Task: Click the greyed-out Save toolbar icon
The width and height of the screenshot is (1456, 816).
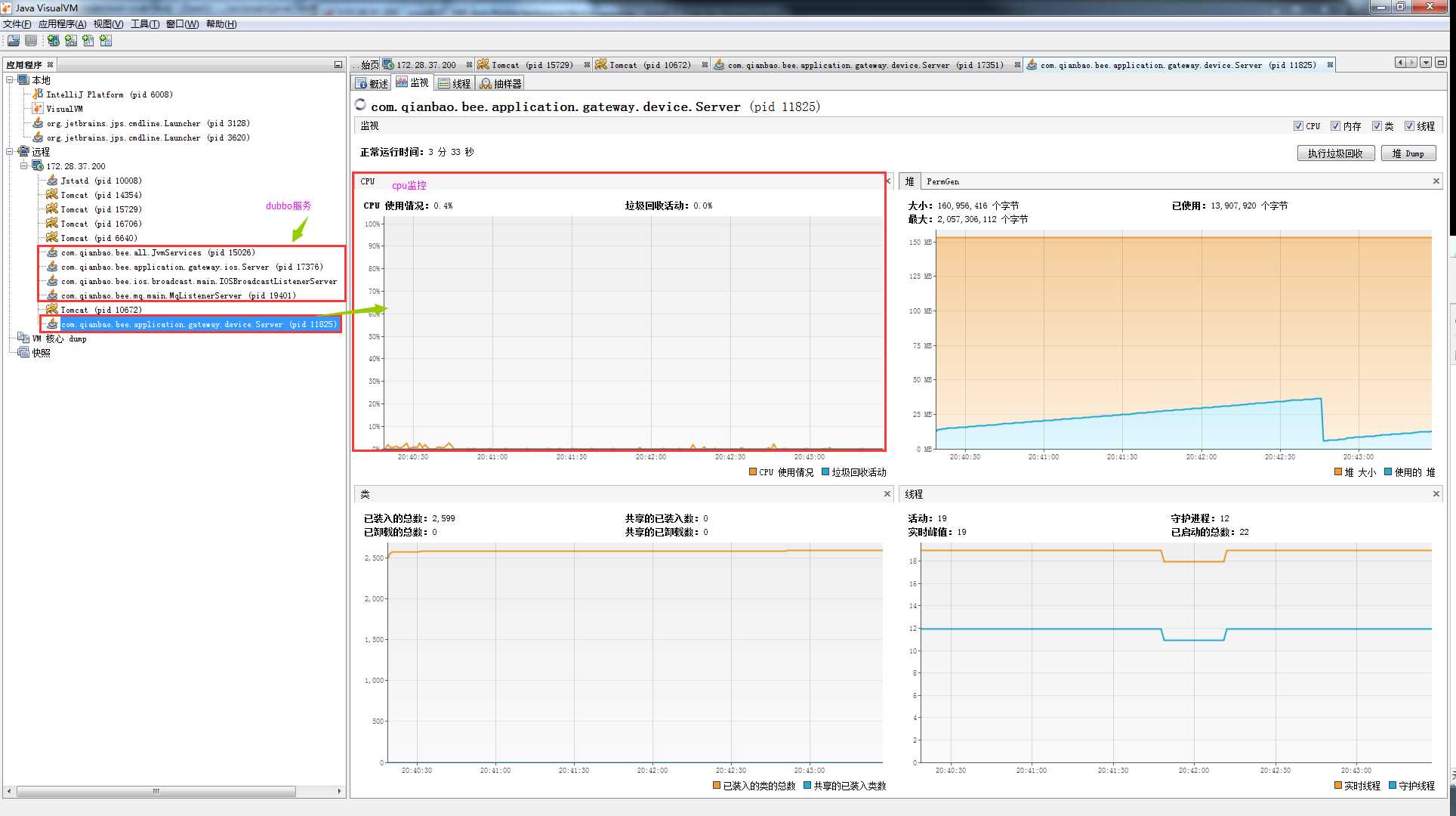Action: (x=31, y=41)
